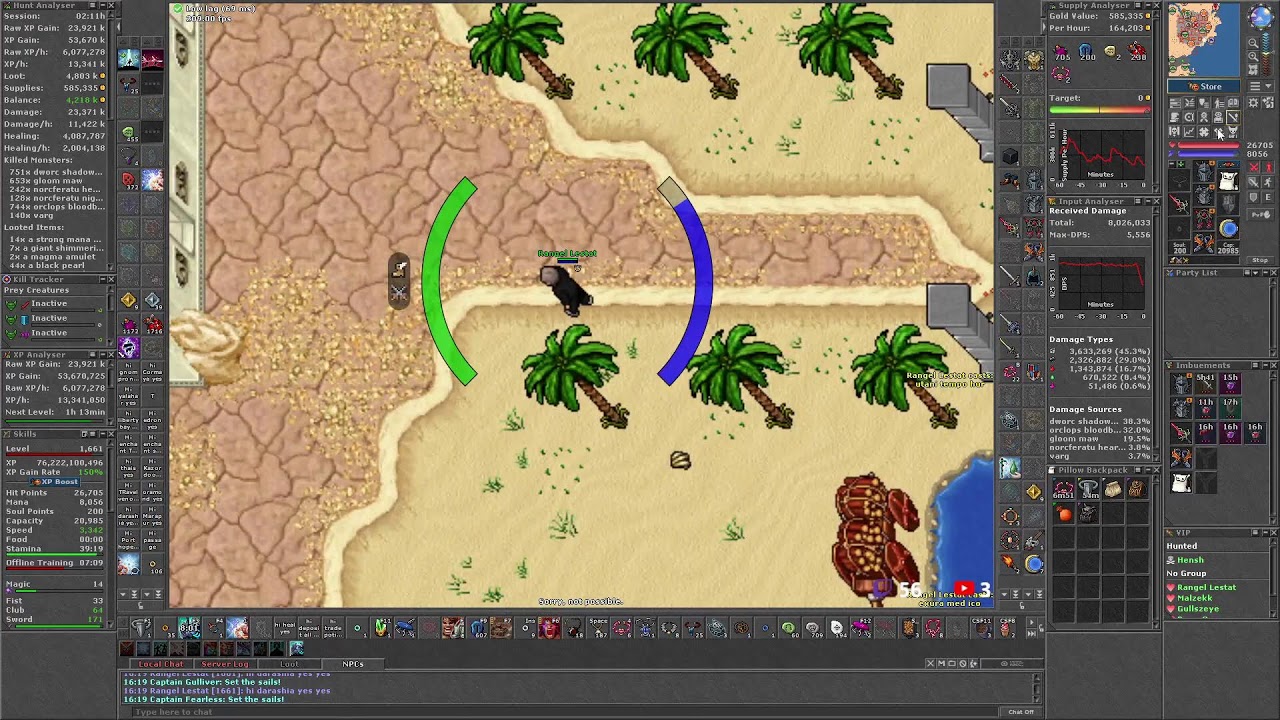Switch to the Server Log tab
Screen dimensions: 1280x720
tap(225, 664)
